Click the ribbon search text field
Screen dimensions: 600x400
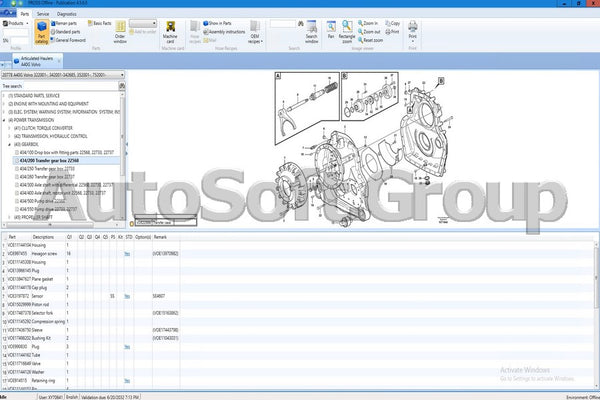coord(283,24)
